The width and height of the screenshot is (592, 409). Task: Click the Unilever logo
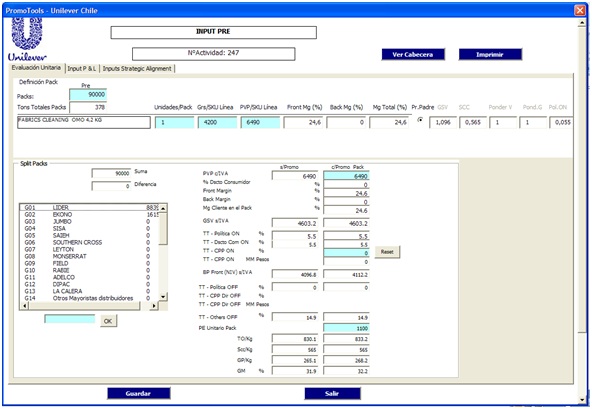(27, 40)
